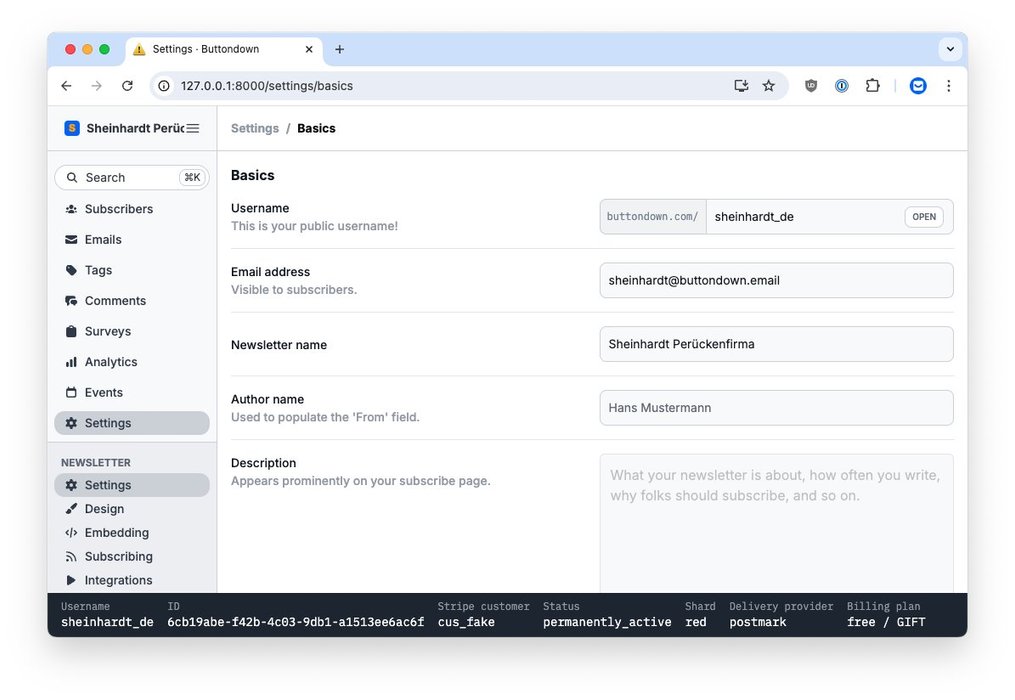Image resolution: width=1015 pixels, height=700 pixels.
Task: Open the Events page
Action: [103, 393]
